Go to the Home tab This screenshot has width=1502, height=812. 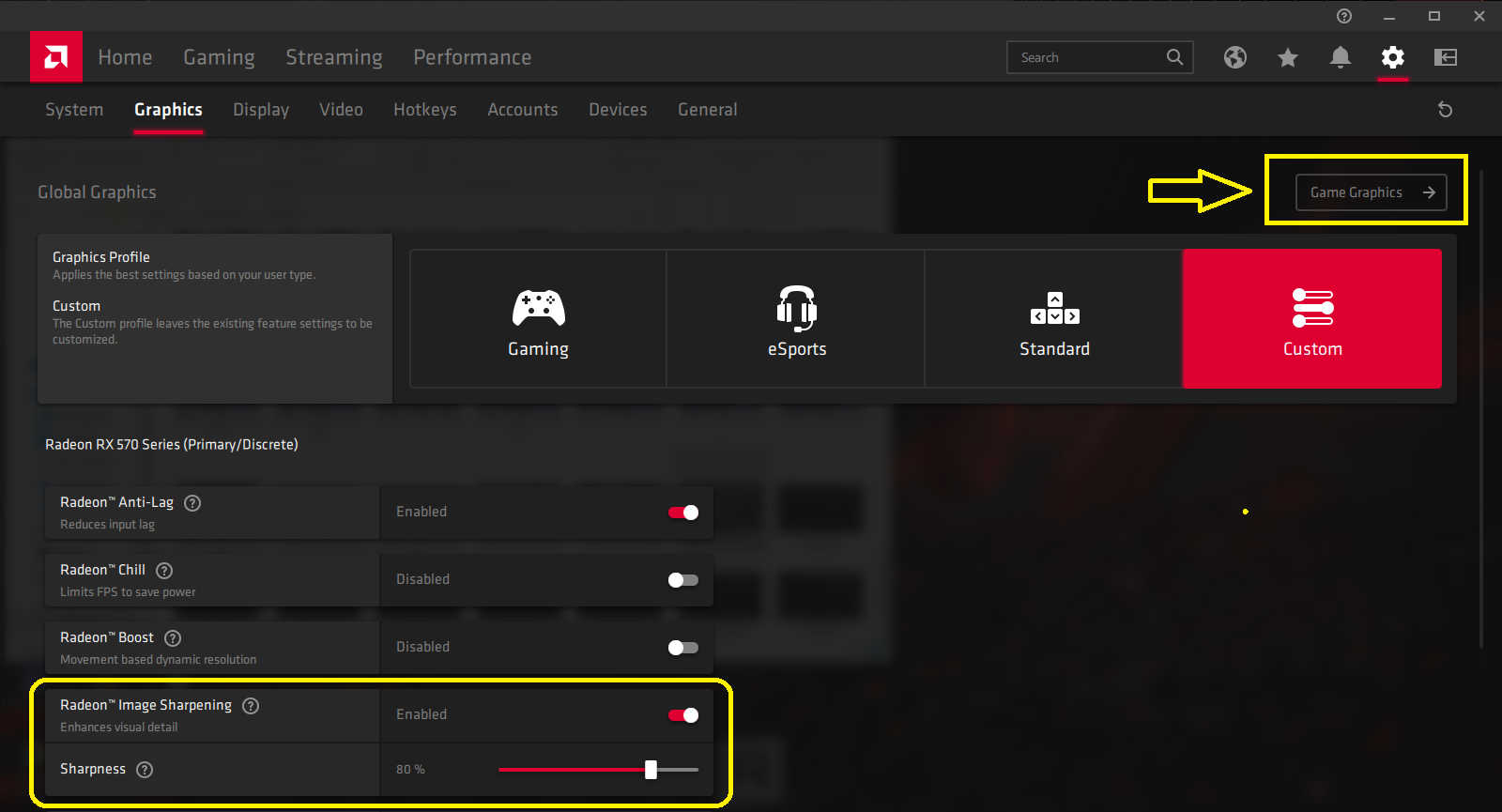pos(125,57)
